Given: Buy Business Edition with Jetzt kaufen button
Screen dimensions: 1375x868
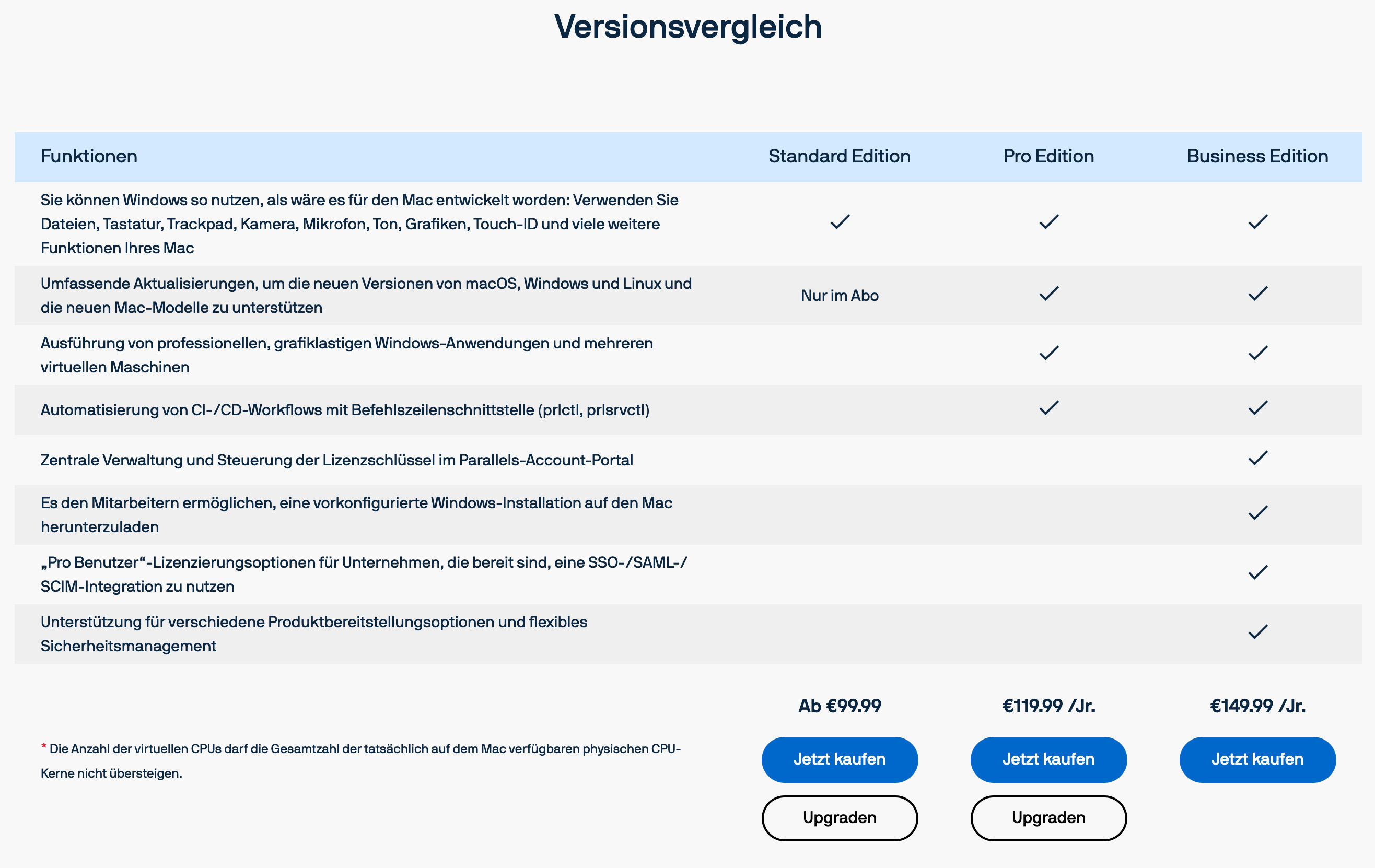Looking at the screenshot, I should (x=1257, y=759).
